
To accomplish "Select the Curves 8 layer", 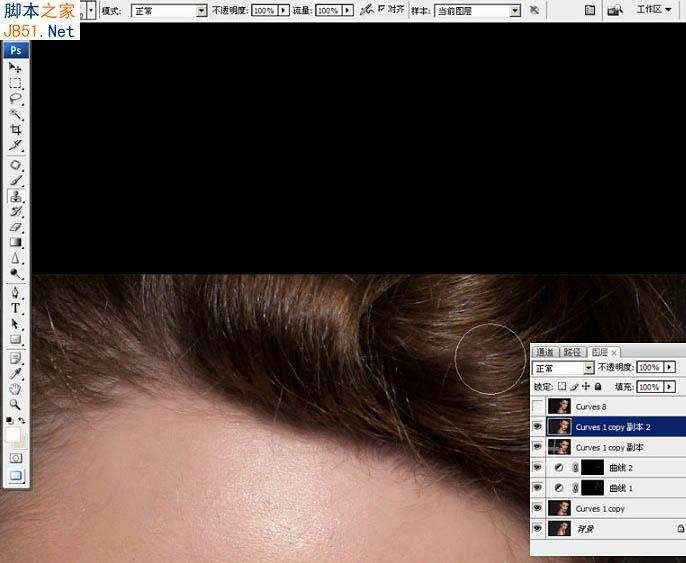I will coord(609,406).
